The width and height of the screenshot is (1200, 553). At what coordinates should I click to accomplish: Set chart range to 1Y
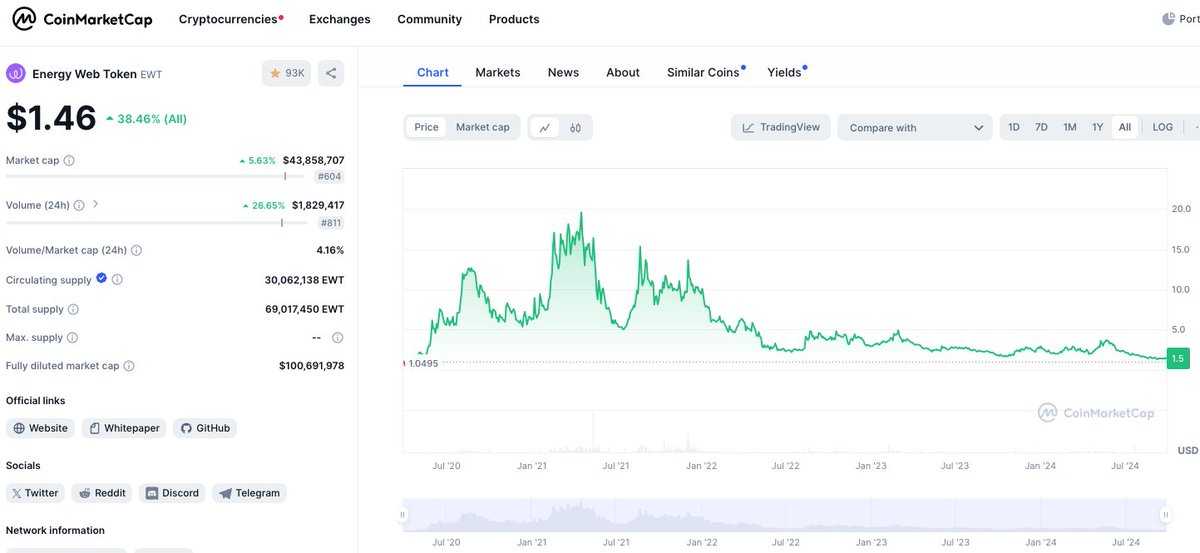(x=1098, y=127)
